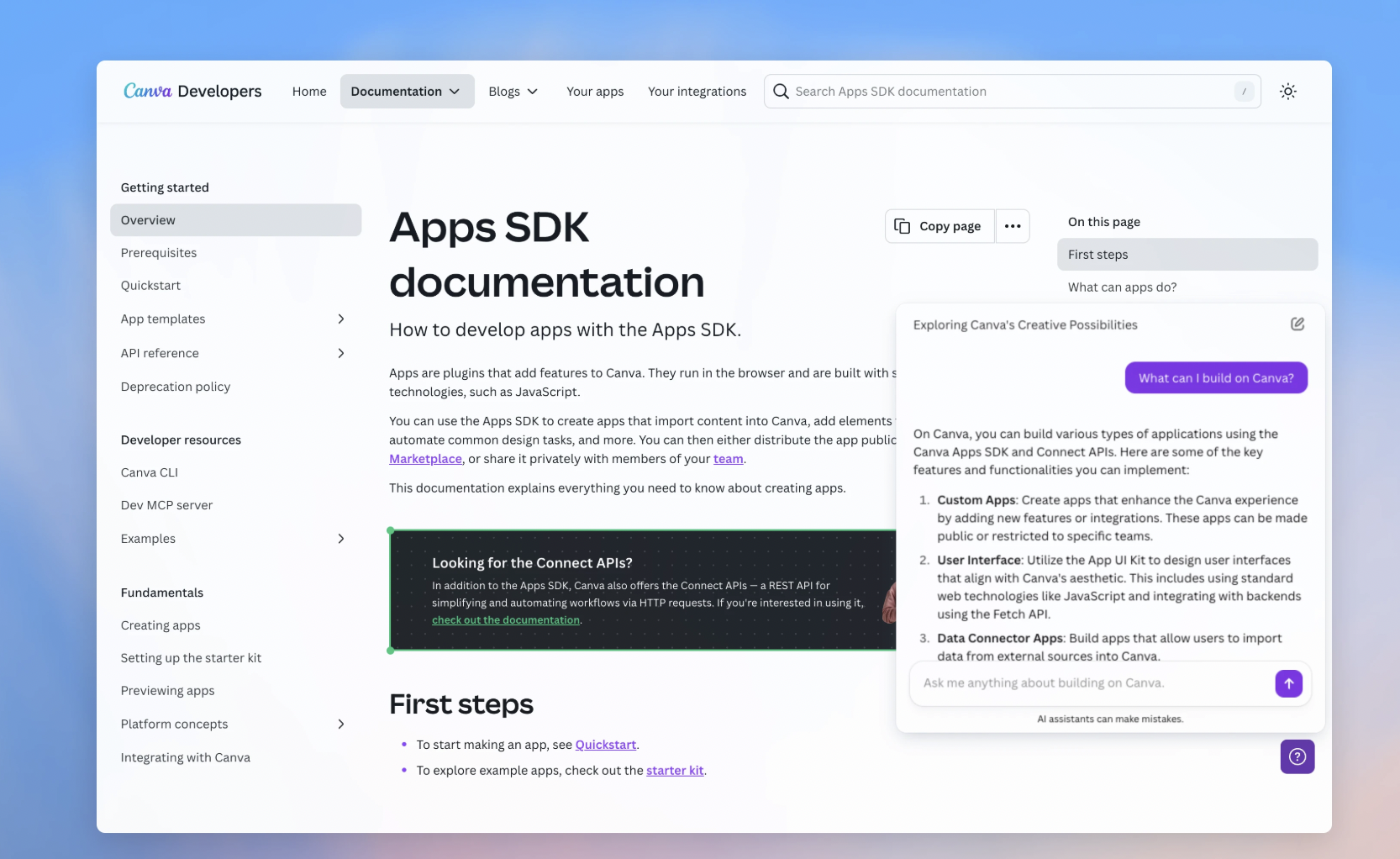Image resolution: width=1400 pixels, height=859 pixels.
Task: Open the Blogs dropdown menu
Action: [513, 92]
